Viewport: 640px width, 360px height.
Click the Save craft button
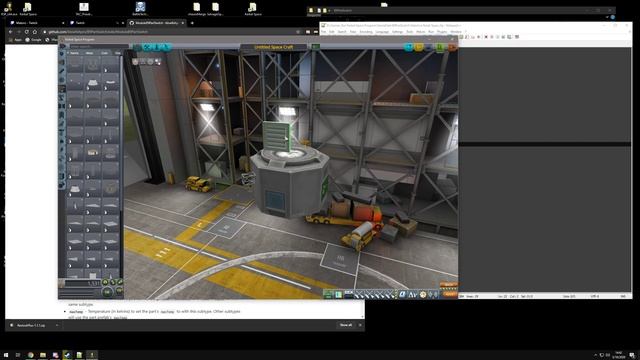point(429,47)
